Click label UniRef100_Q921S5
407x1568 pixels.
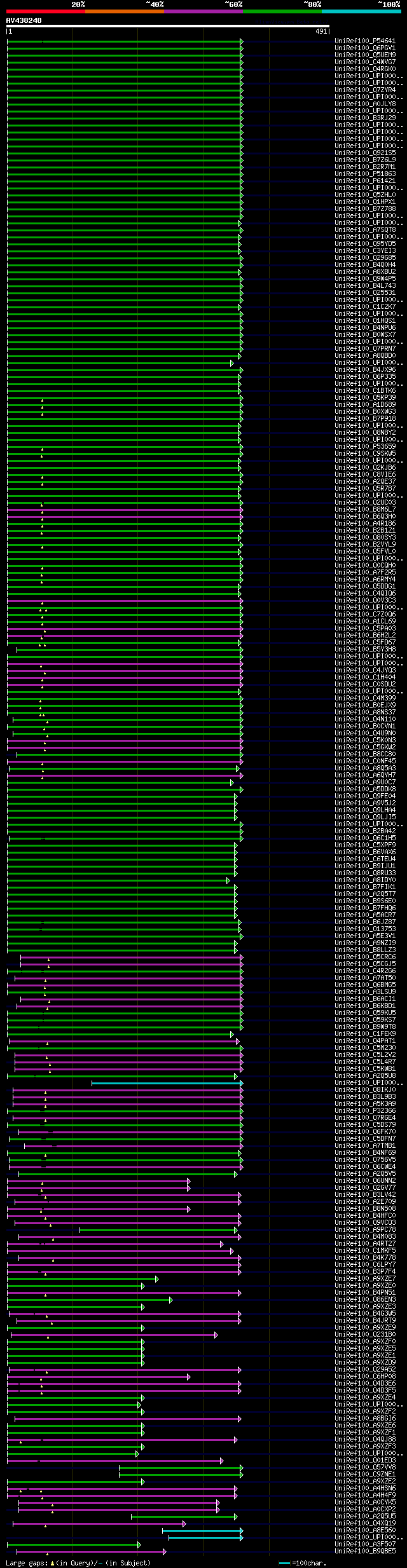[x=365, y=153]
